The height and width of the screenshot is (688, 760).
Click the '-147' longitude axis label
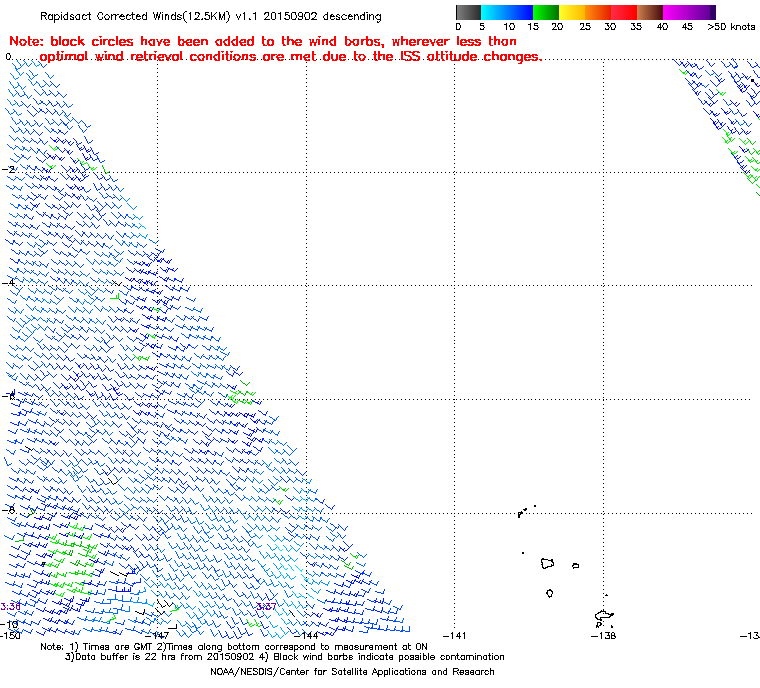pos(158,635)
